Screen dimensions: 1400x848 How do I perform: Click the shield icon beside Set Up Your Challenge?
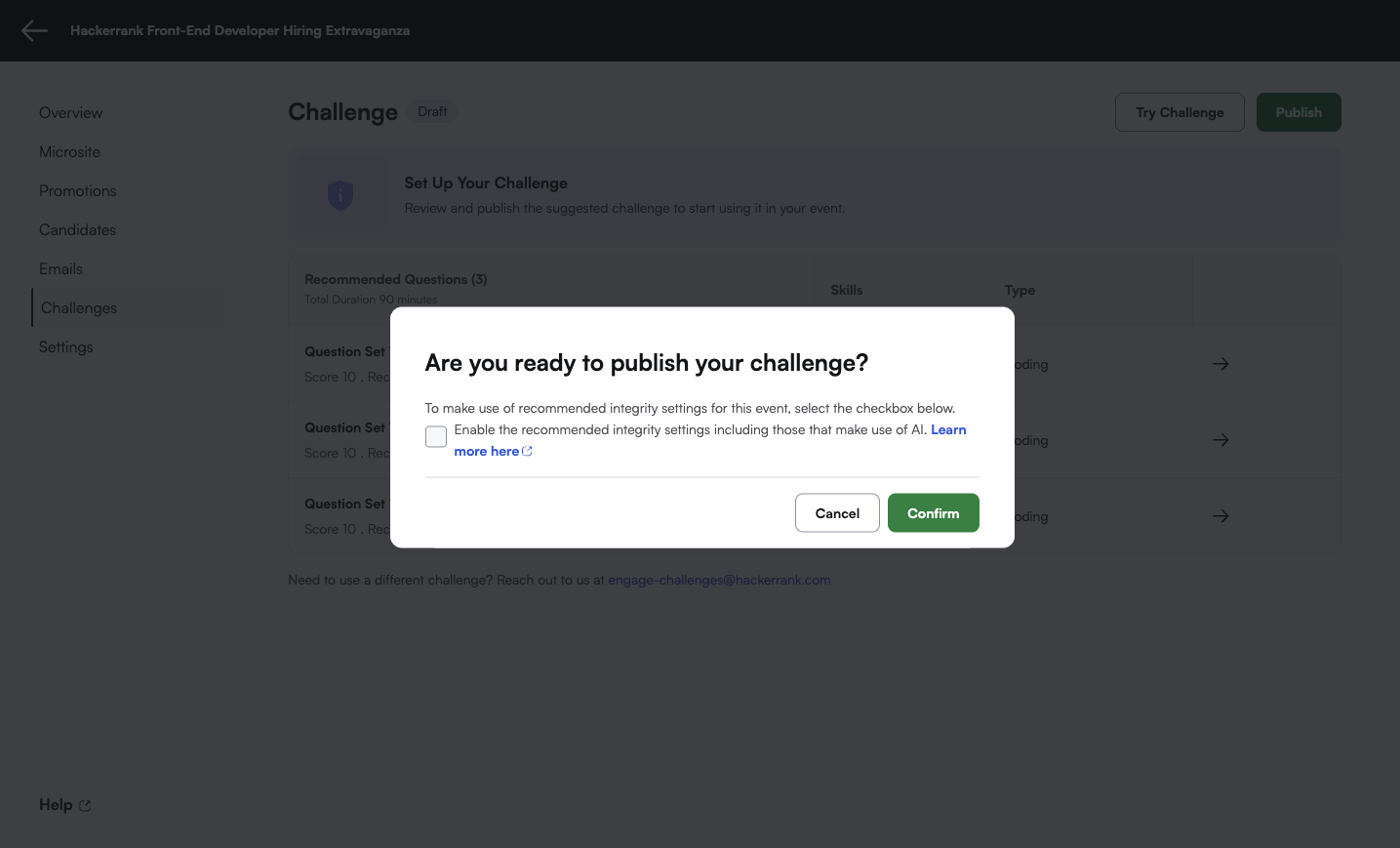pyautogui.click(x=340, y=195)
